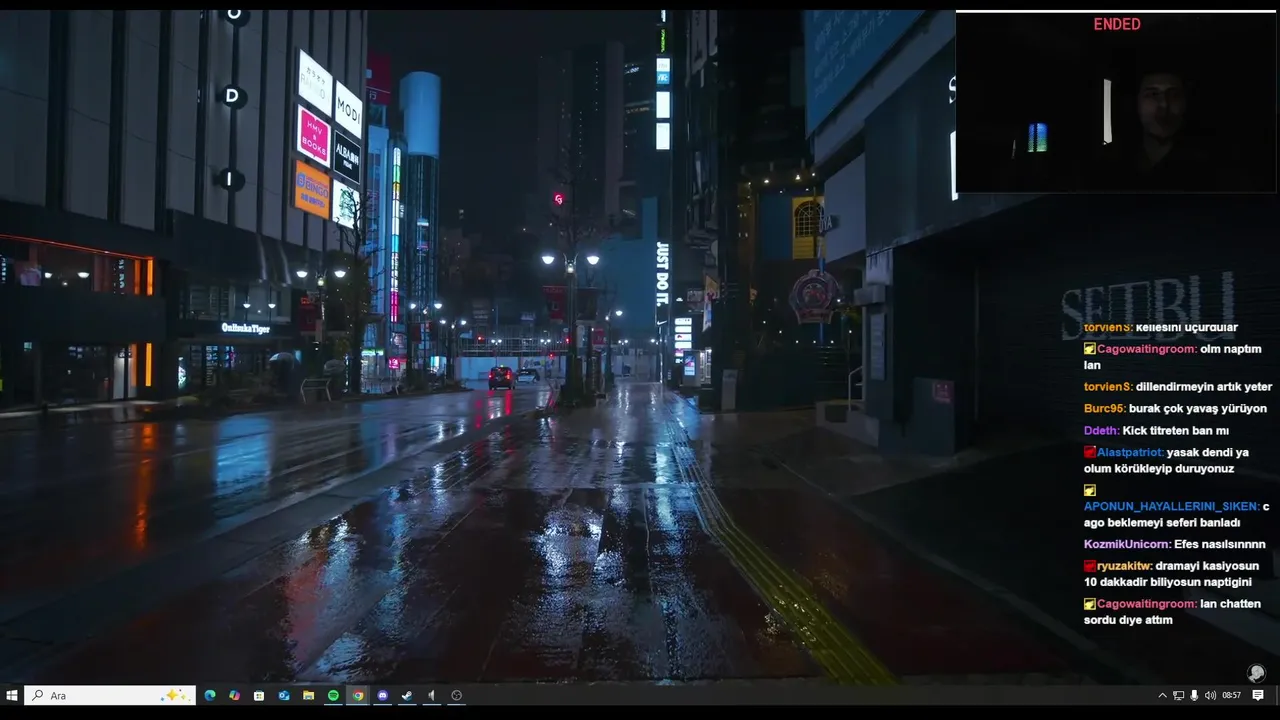This screenshot has height=720, width=1280.
Task: Open Outlook from the taskbar
Action: (284, 695)
